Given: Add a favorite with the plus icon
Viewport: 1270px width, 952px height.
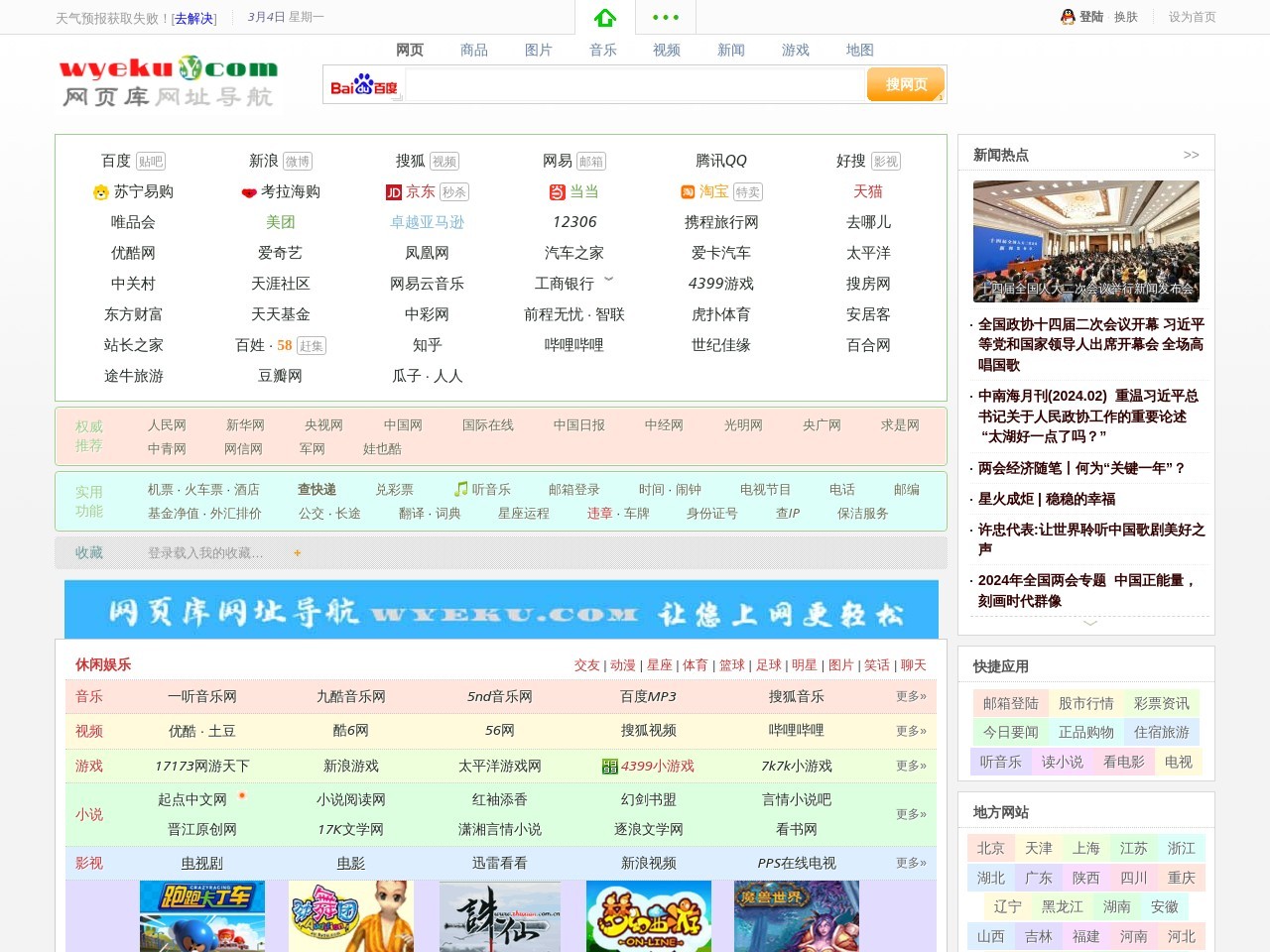Looking at the screenshot, I should pyautogui.click(x=297, y=553).
